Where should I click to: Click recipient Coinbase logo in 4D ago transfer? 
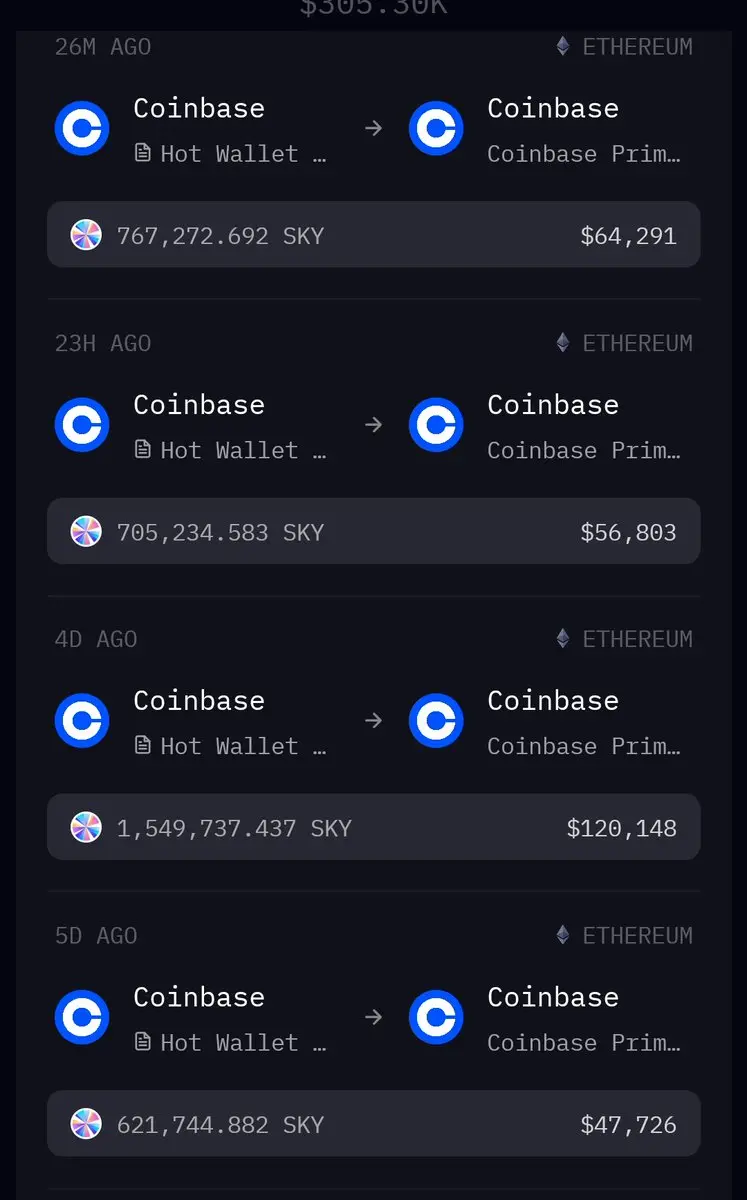(436, 720)
